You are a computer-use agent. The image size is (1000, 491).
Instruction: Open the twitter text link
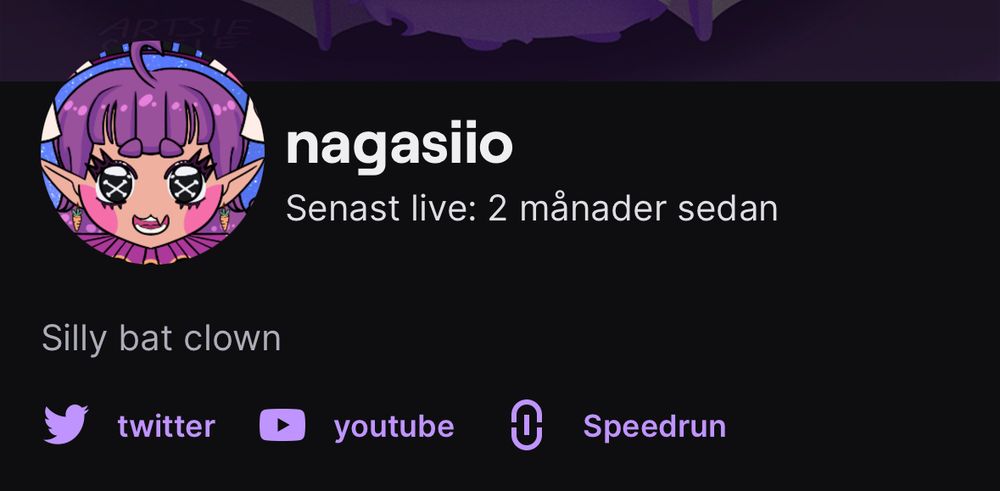166,426
